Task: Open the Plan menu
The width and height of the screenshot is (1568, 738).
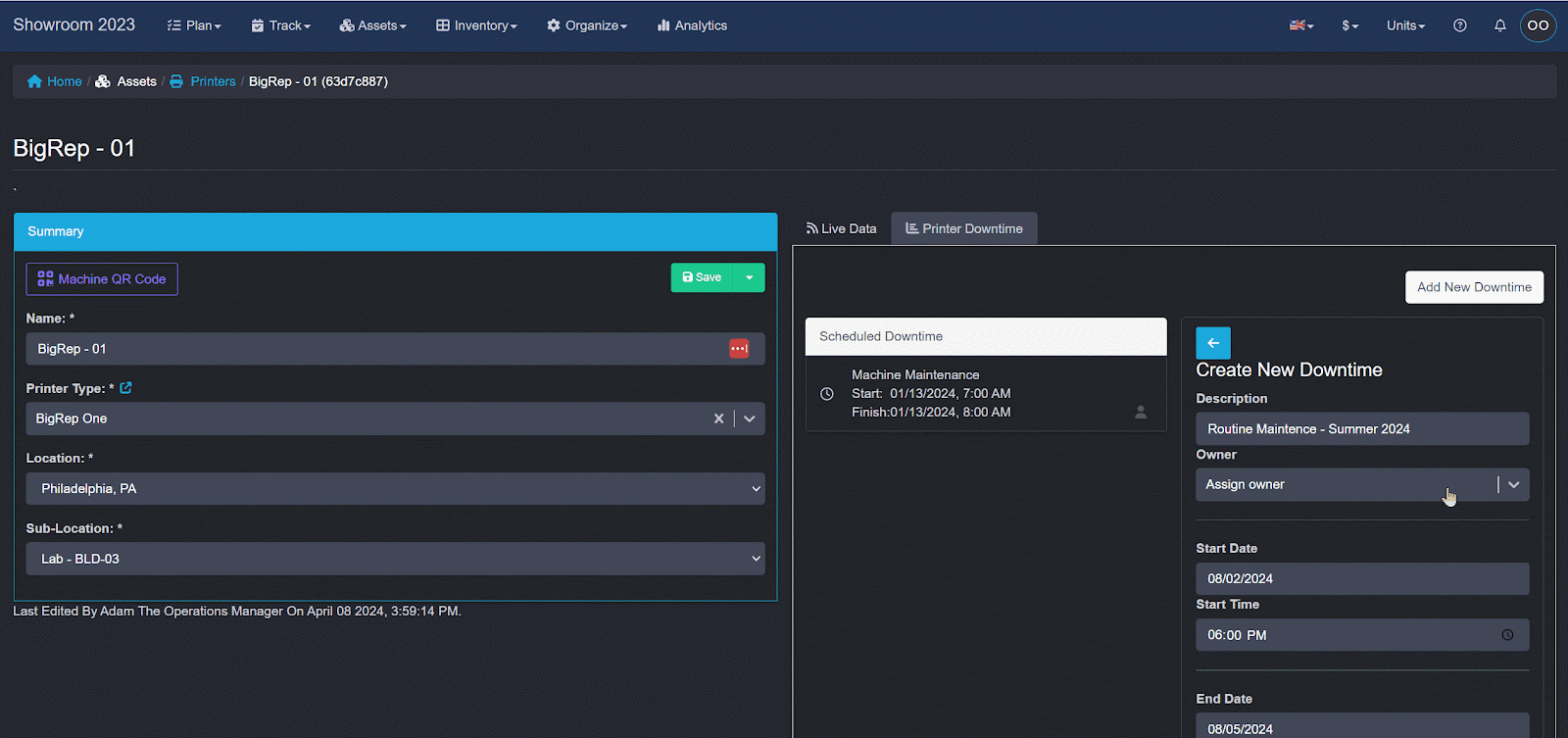Action: [194, 25]
